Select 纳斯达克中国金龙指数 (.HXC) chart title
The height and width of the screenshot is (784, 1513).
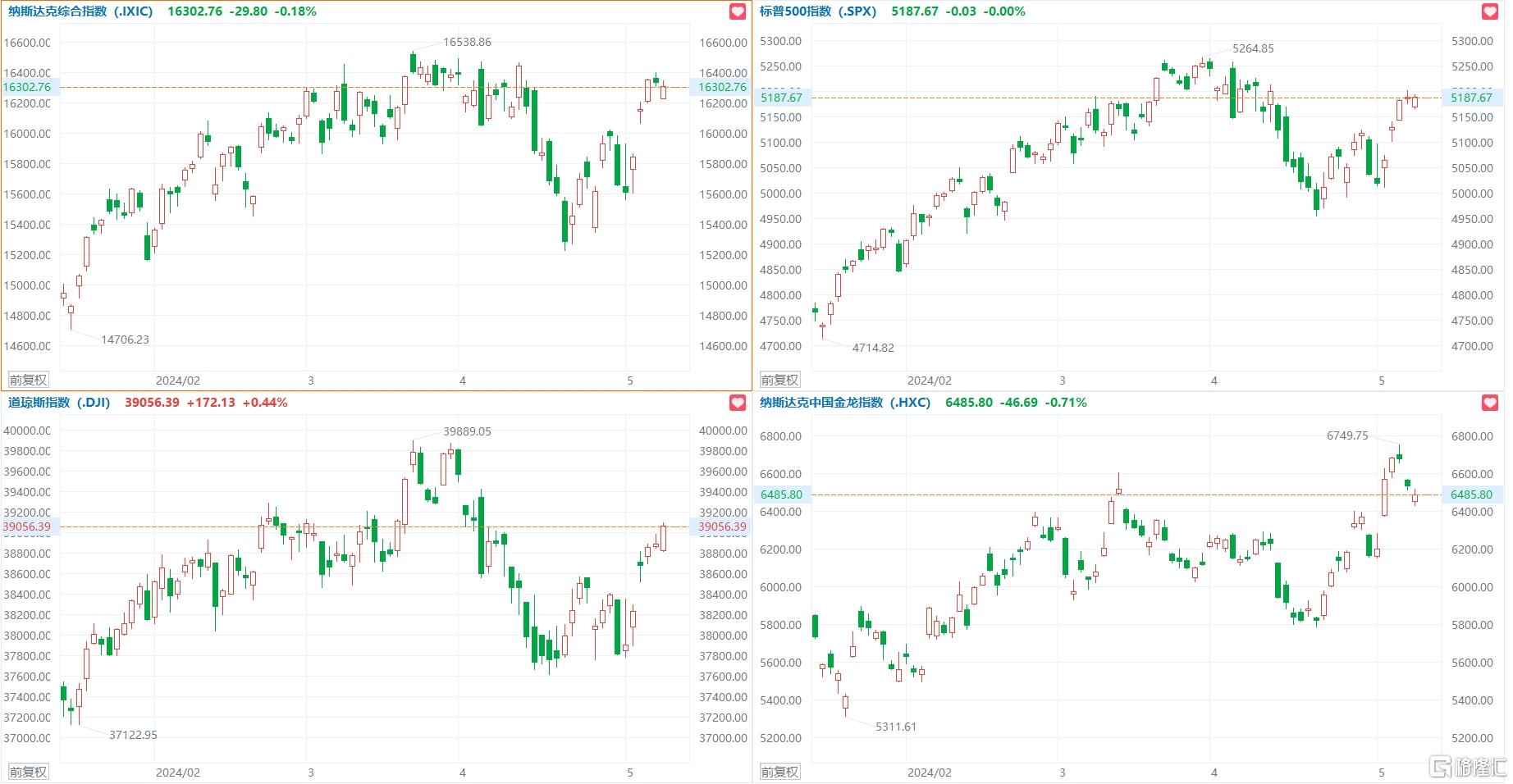pos(845,403)
